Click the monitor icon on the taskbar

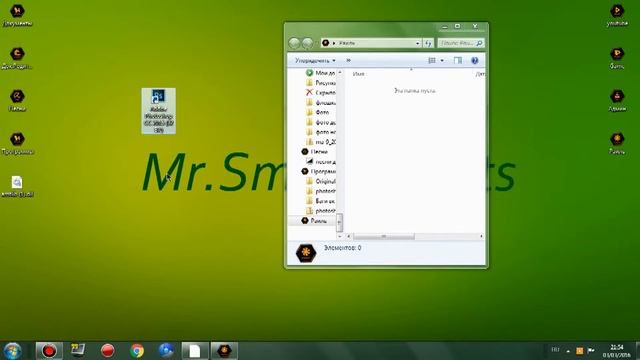click(x=78, y=350)
